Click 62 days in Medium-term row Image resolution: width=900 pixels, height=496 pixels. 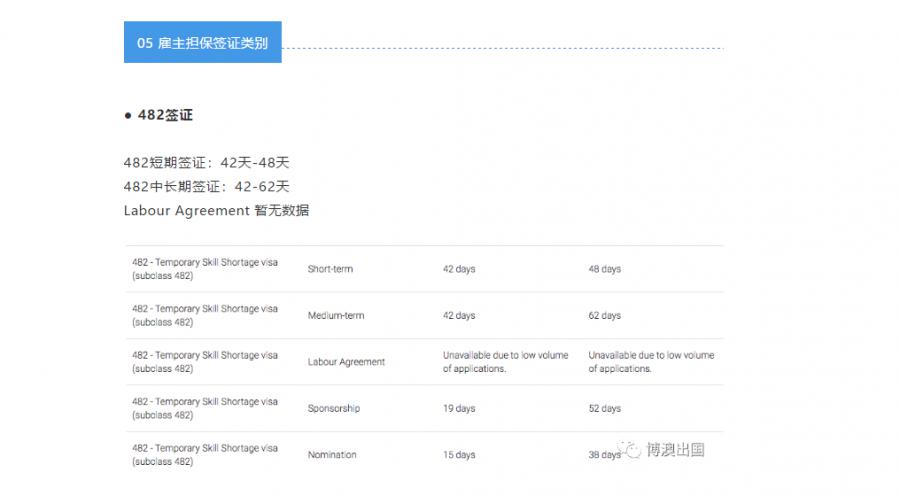click(604, 315)
